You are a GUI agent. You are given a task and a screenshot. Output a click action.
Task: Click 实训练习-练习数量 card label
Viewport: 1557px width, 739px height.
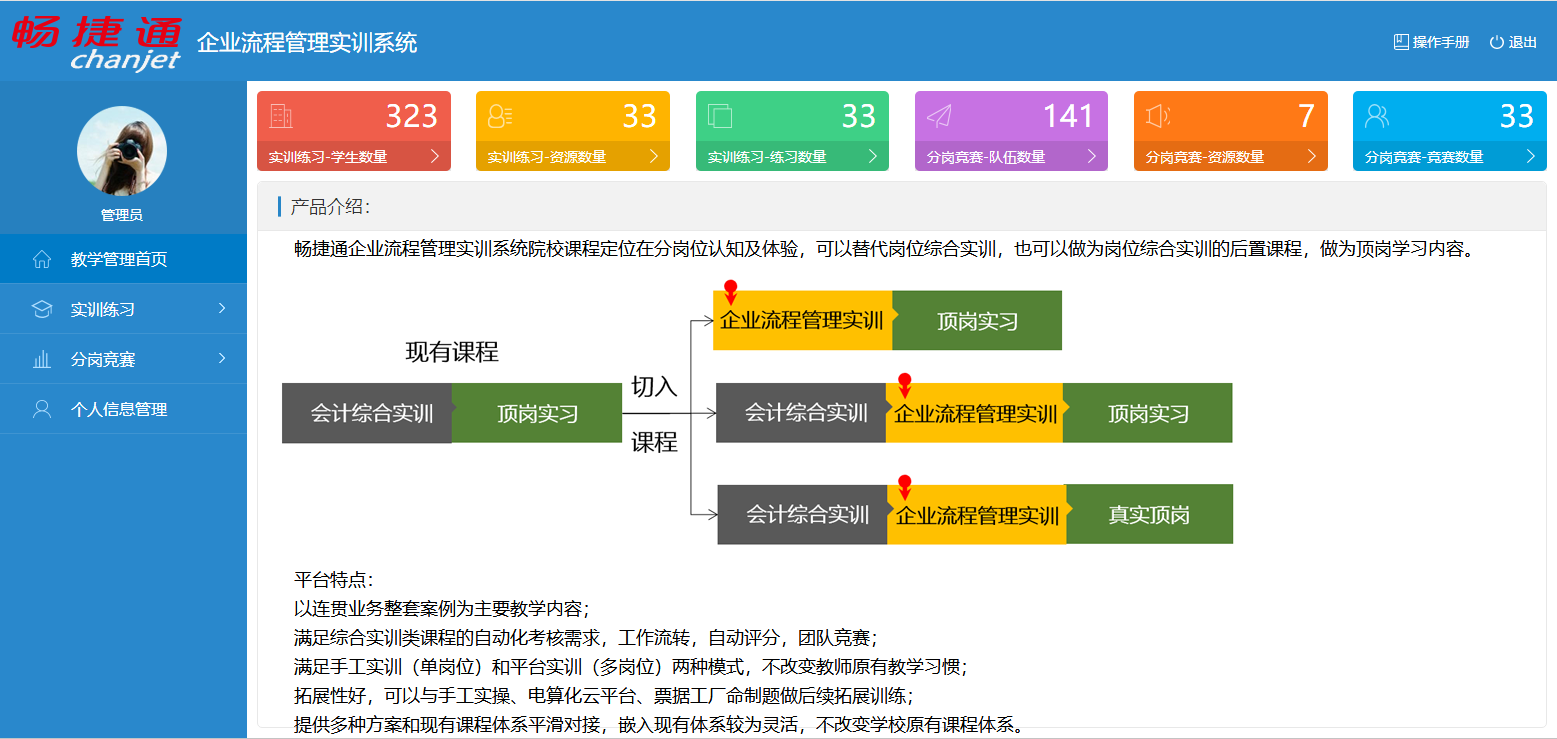point(767,157)
